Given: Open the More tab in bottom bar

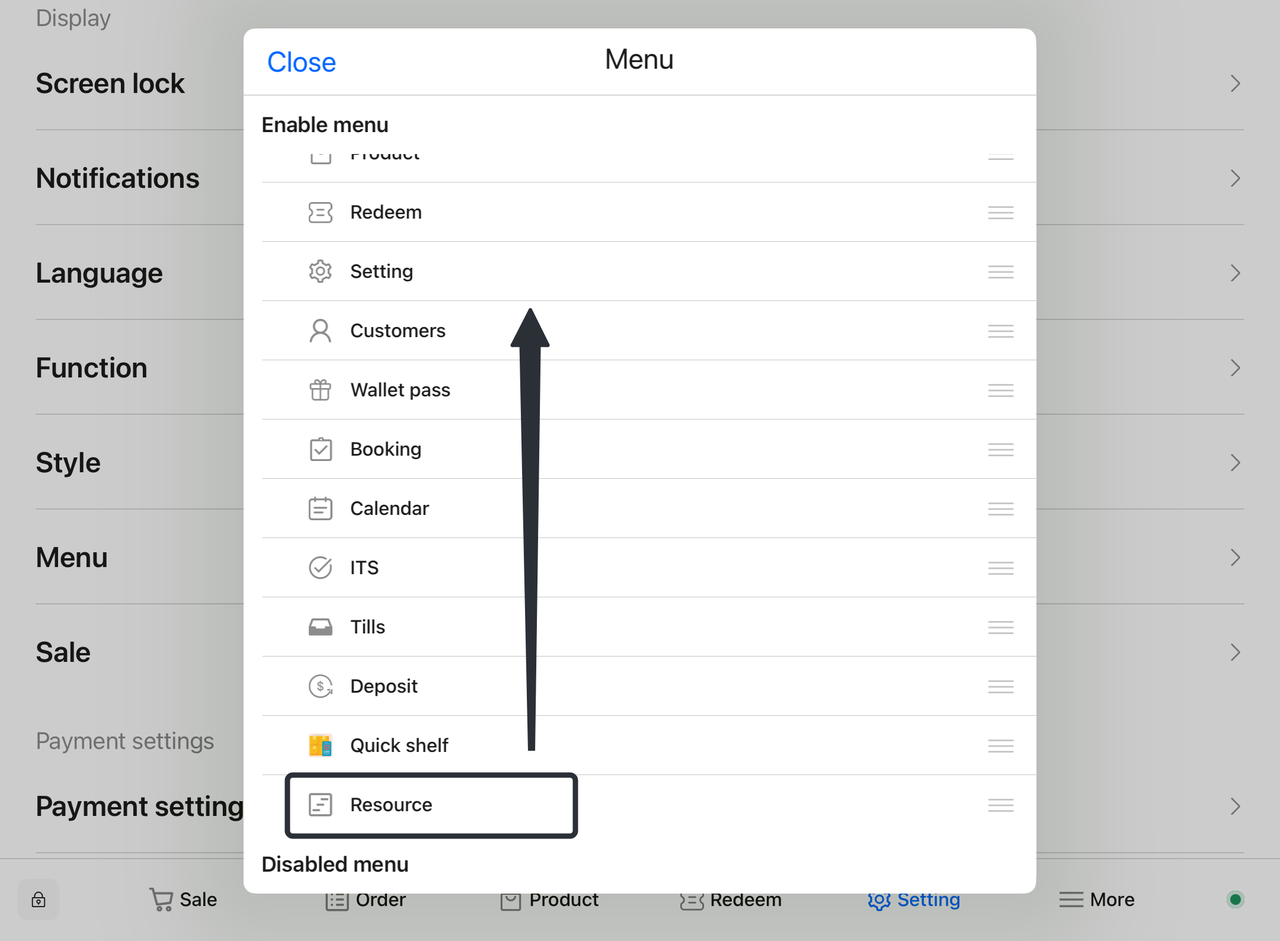Looking at the screenshot, I should 1097,899.
